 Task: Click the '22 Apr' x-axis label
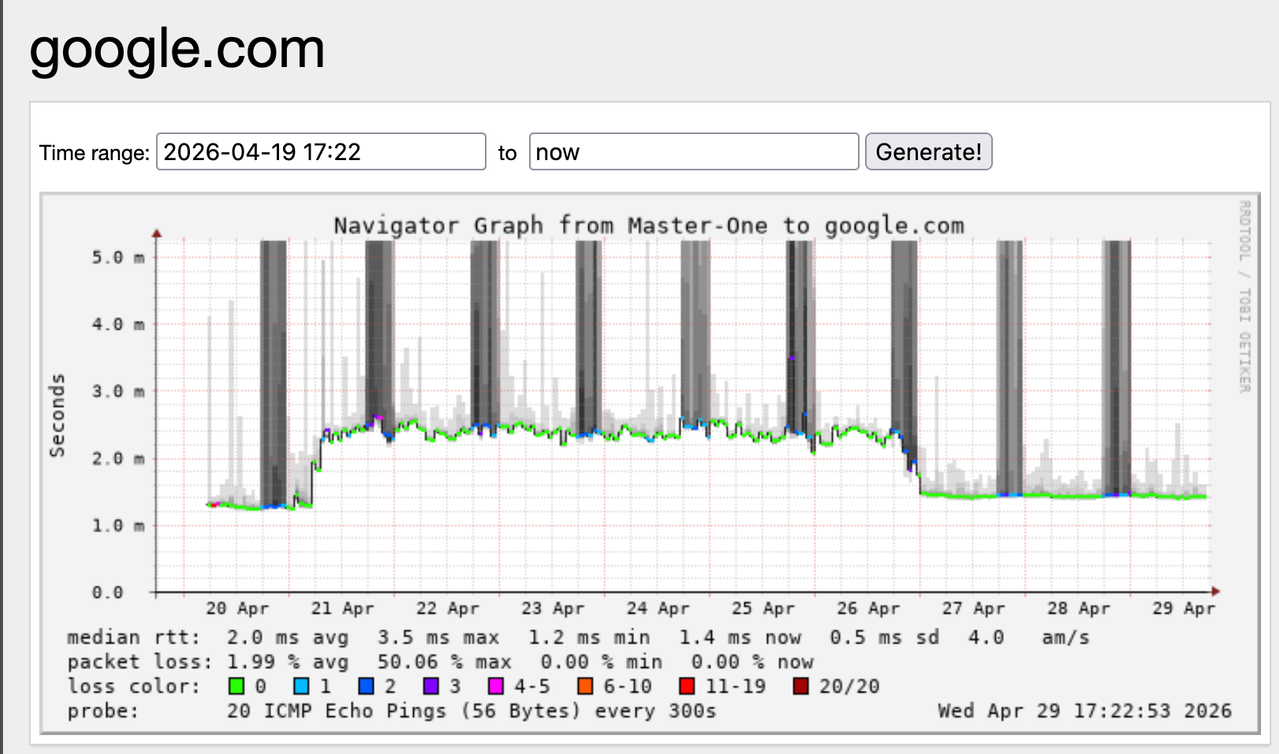[x=450, y=608]
